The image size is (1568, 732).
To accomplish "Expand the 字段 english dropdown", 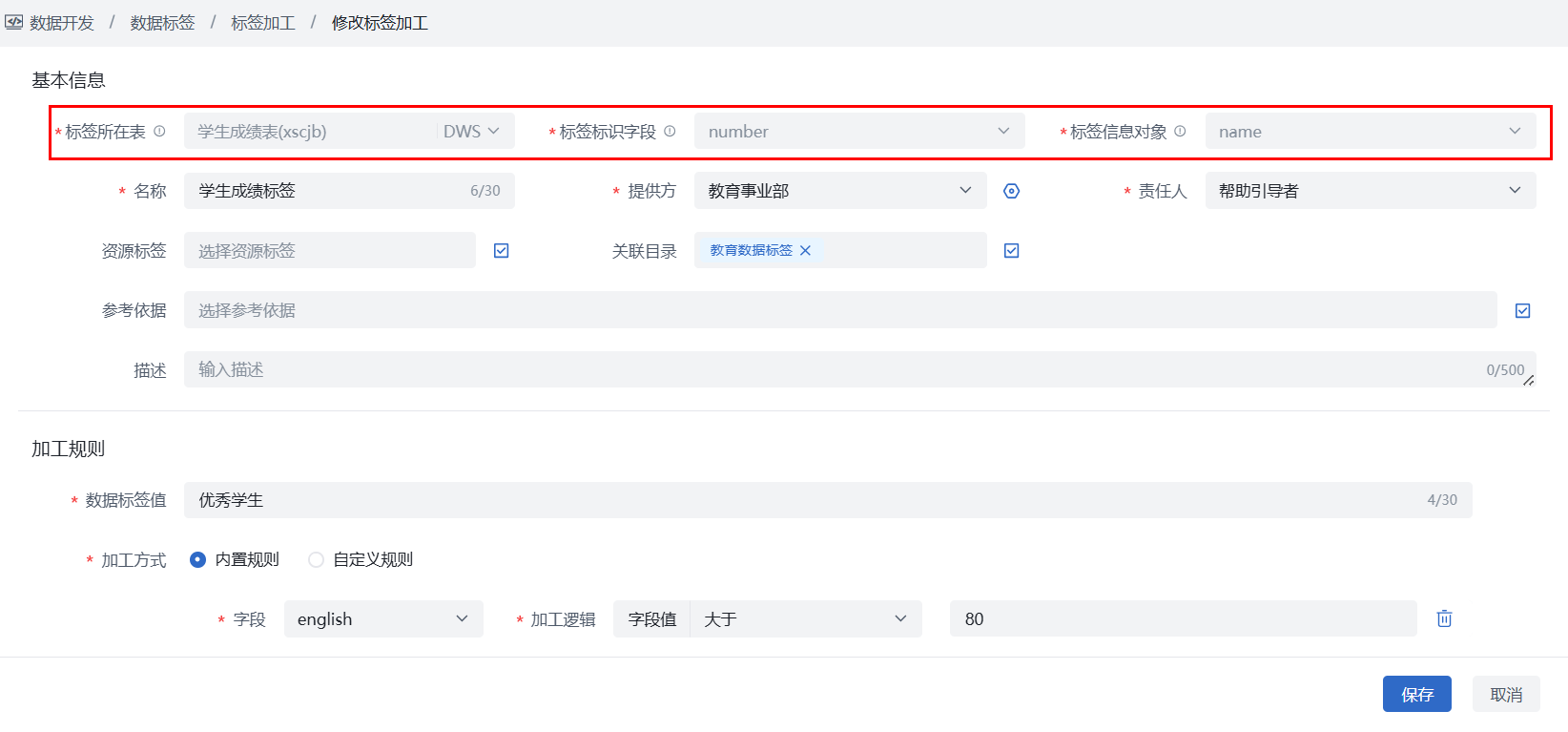I will pos(382,619).
